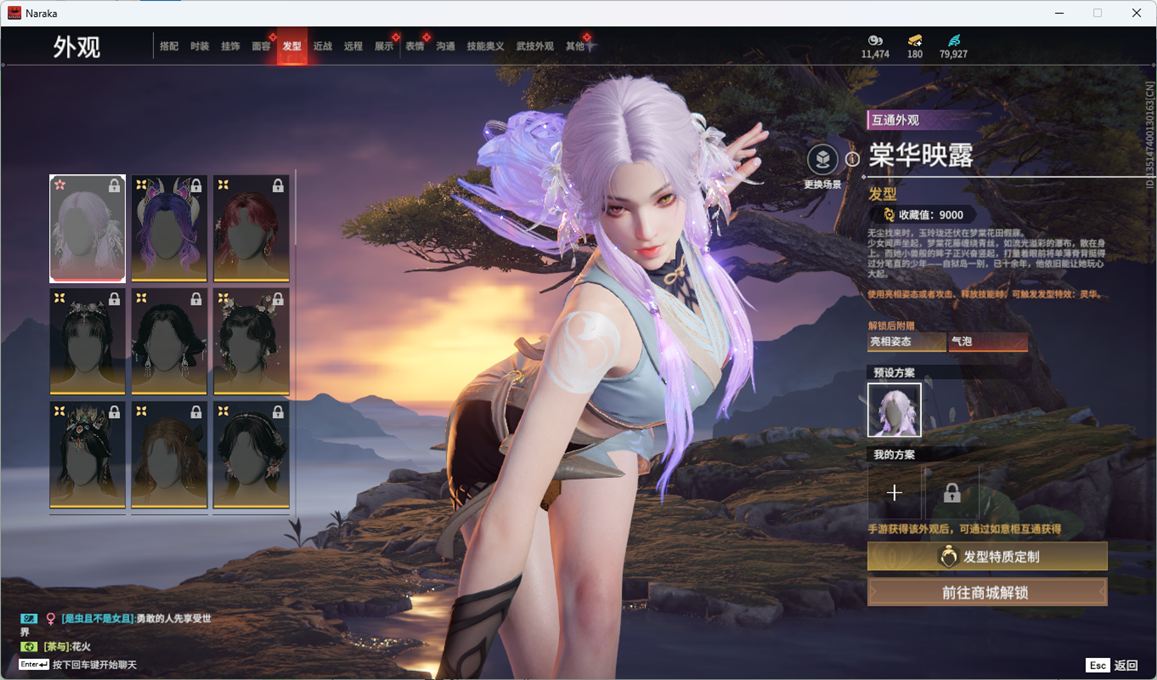
Task: Select the red hair hairstyle thumbnail
Action: coord(251,228)
